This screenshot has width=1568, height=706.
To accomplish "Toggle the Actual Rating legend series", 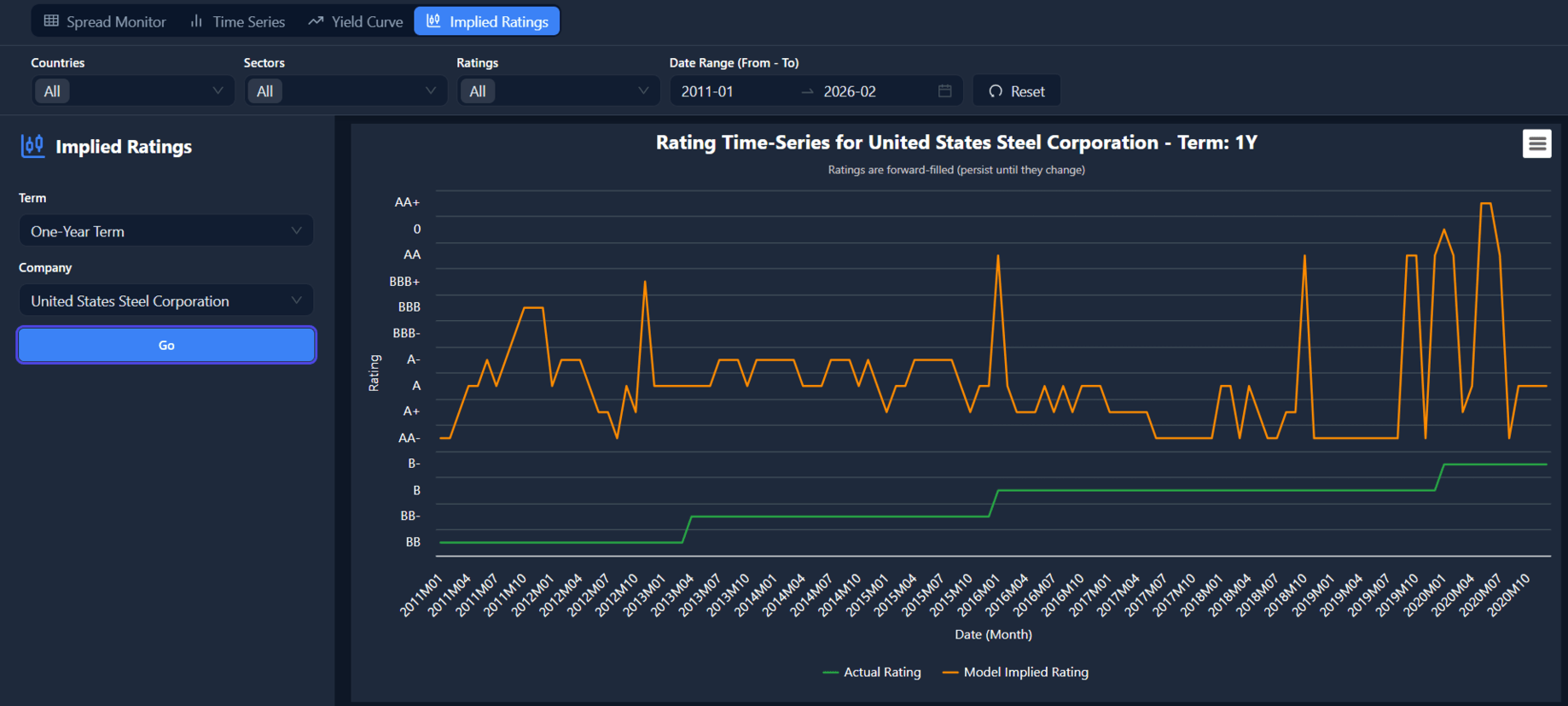I will pyautogui.click(x=872, y=673).
